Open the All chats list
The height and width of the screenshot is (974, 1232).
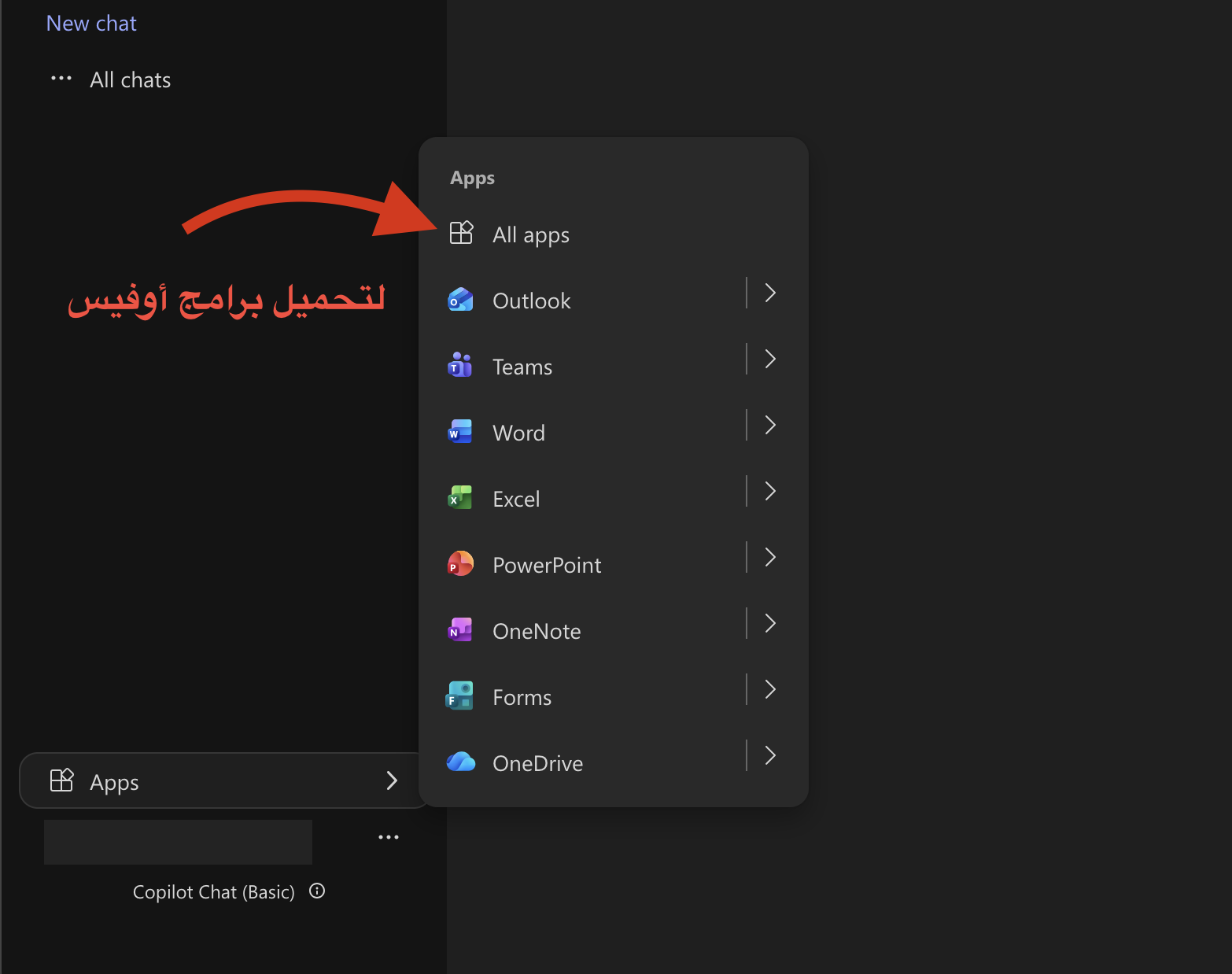tap(130, 80)
